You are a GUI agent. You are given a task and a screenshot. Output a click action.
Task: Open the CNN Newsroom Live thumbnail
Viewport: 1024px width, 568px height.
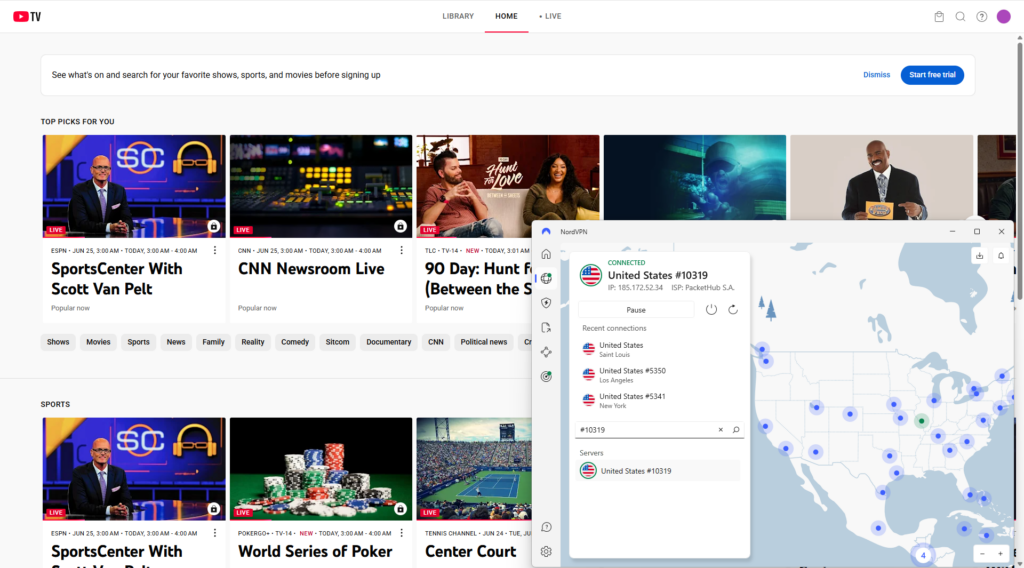coord(321,186)
